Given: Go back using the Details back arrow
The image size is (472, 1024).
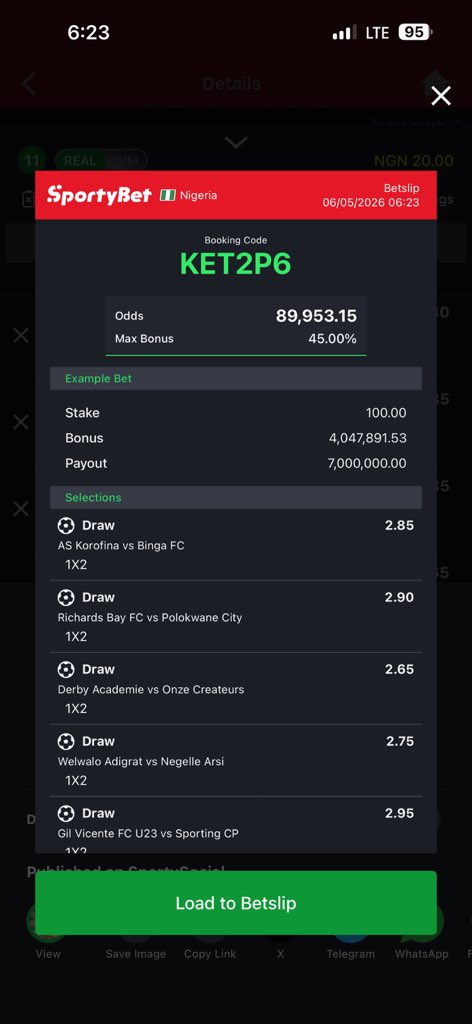Looking at the screenshot, I should [x=29, y=84].
